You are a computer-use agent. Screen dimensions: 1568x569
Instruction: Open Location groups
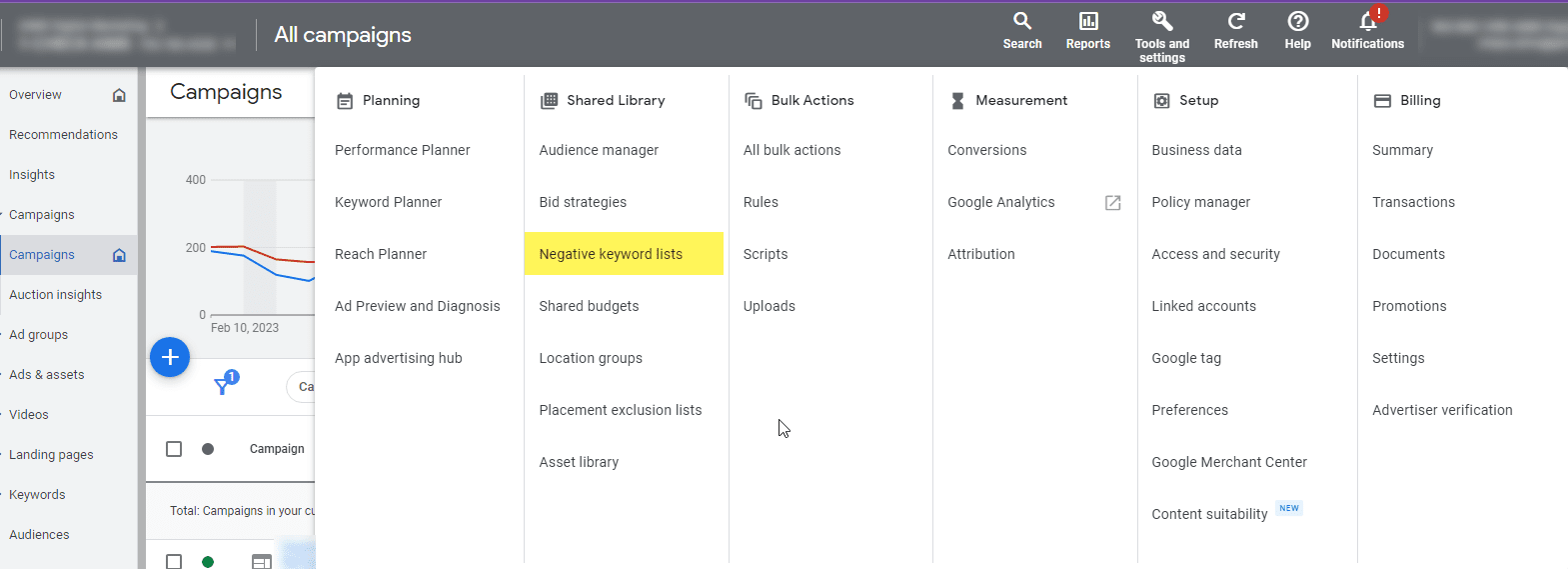tap(591, 358)
